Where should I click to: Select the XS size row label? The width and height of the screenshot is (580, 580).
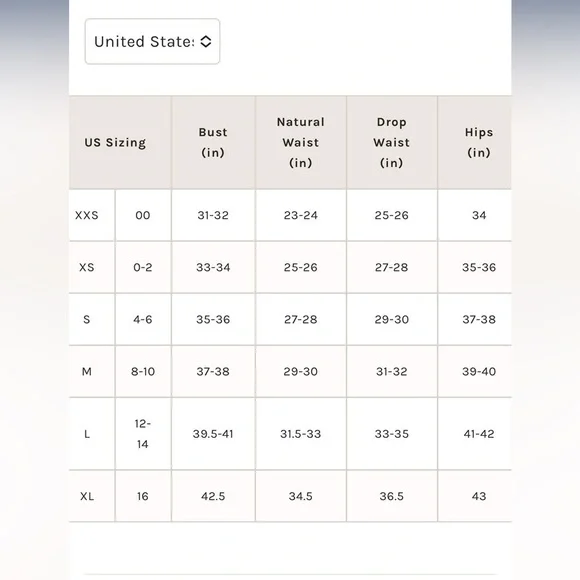pos(87,267)
